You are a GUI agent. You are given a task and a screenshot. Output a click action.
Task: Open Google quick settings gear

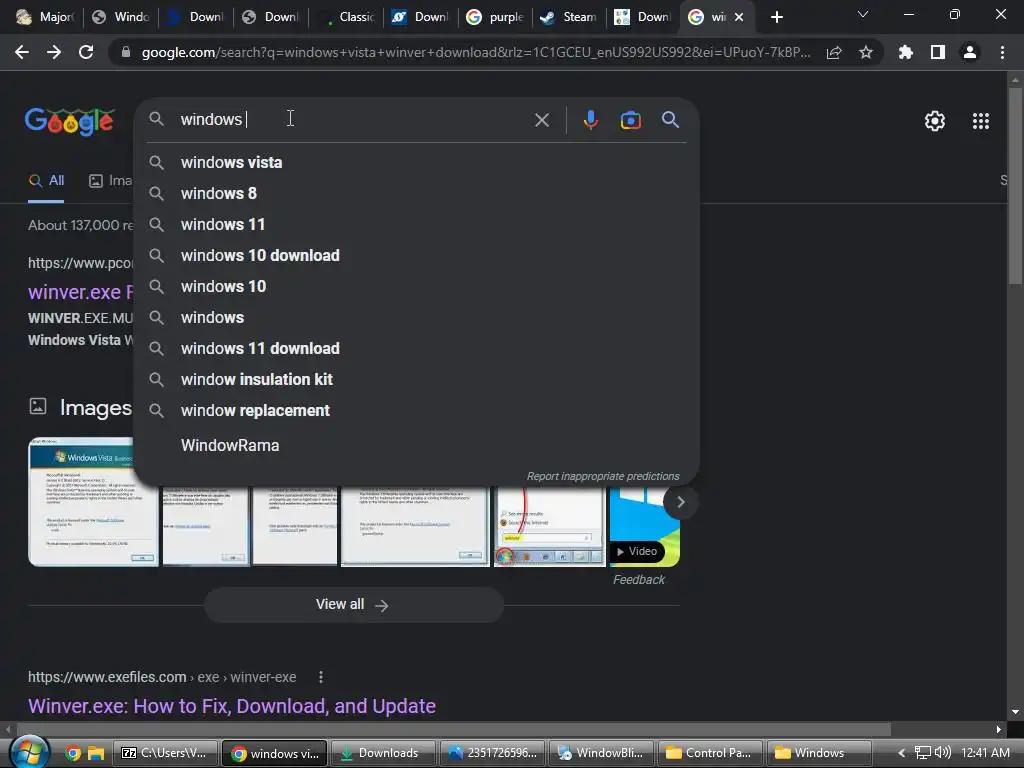pyautogui.click(x=935, y=121)
